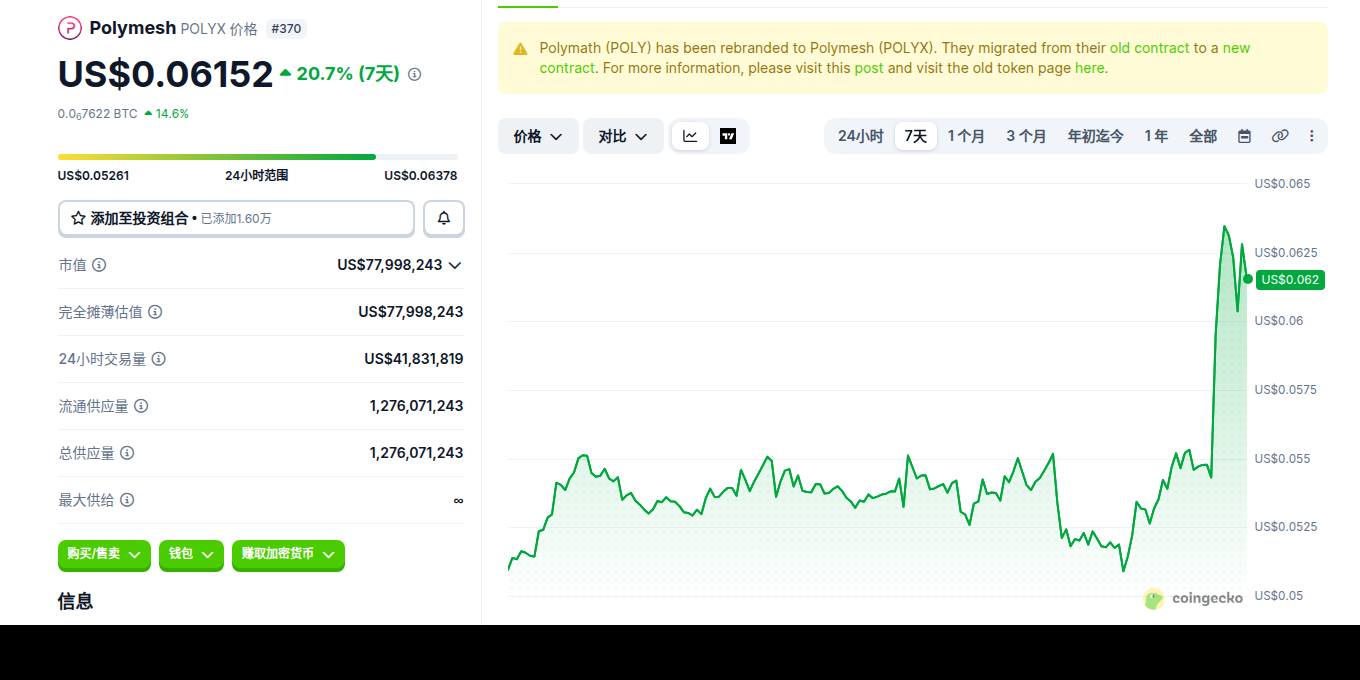Screen dimensions: 1360x680
Task: Open info icon beside 最大供给
Action: (x=127, y=500)
